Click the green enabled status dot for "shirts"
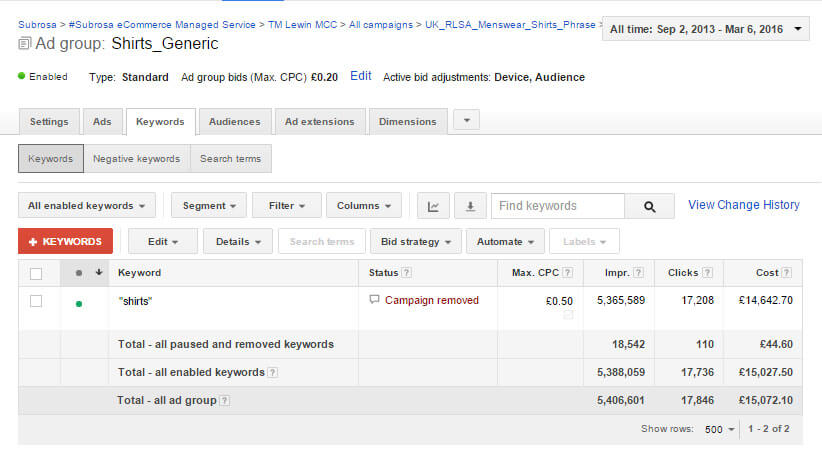 tap(79, 304)
